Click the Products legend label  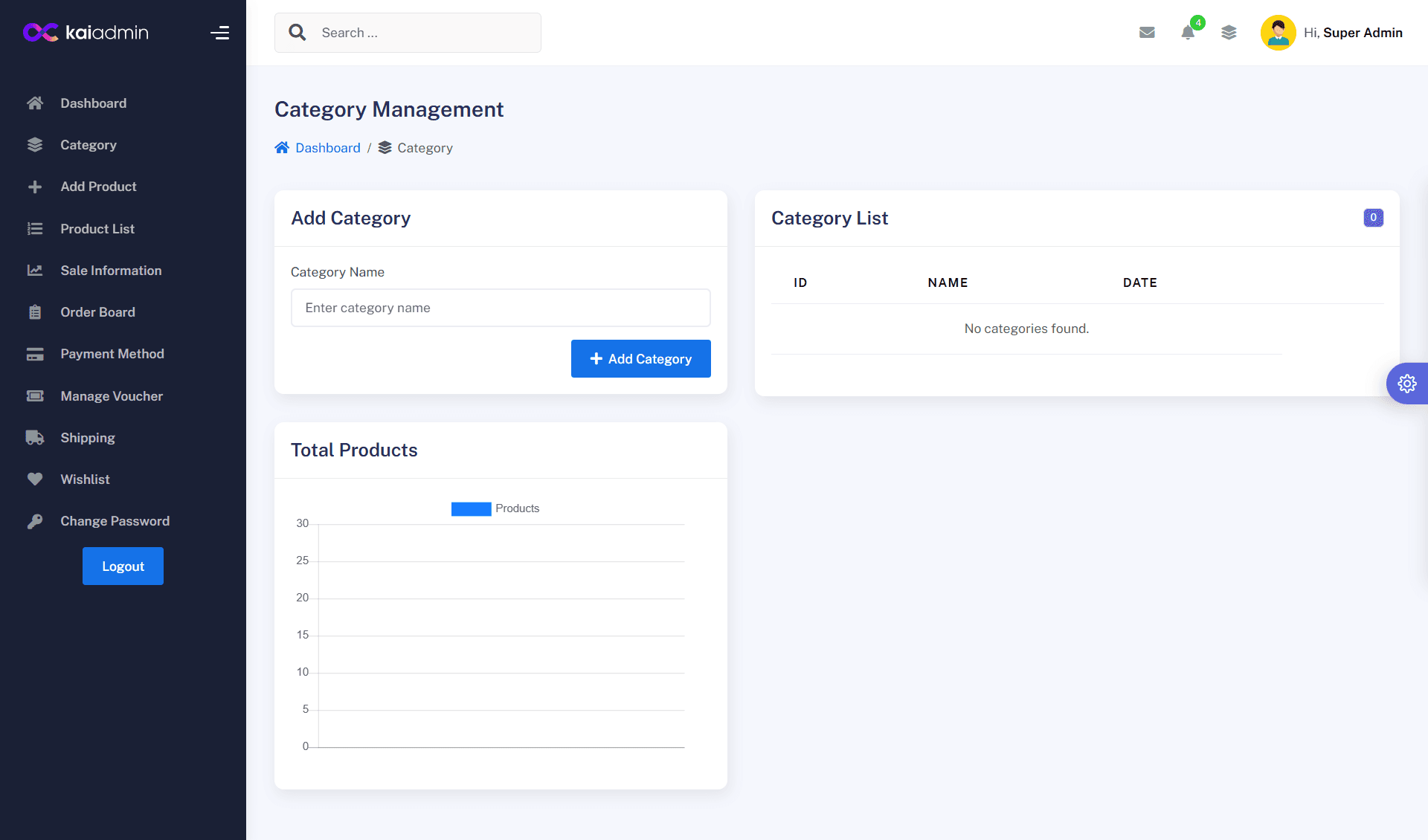click(x=517, y=508)
